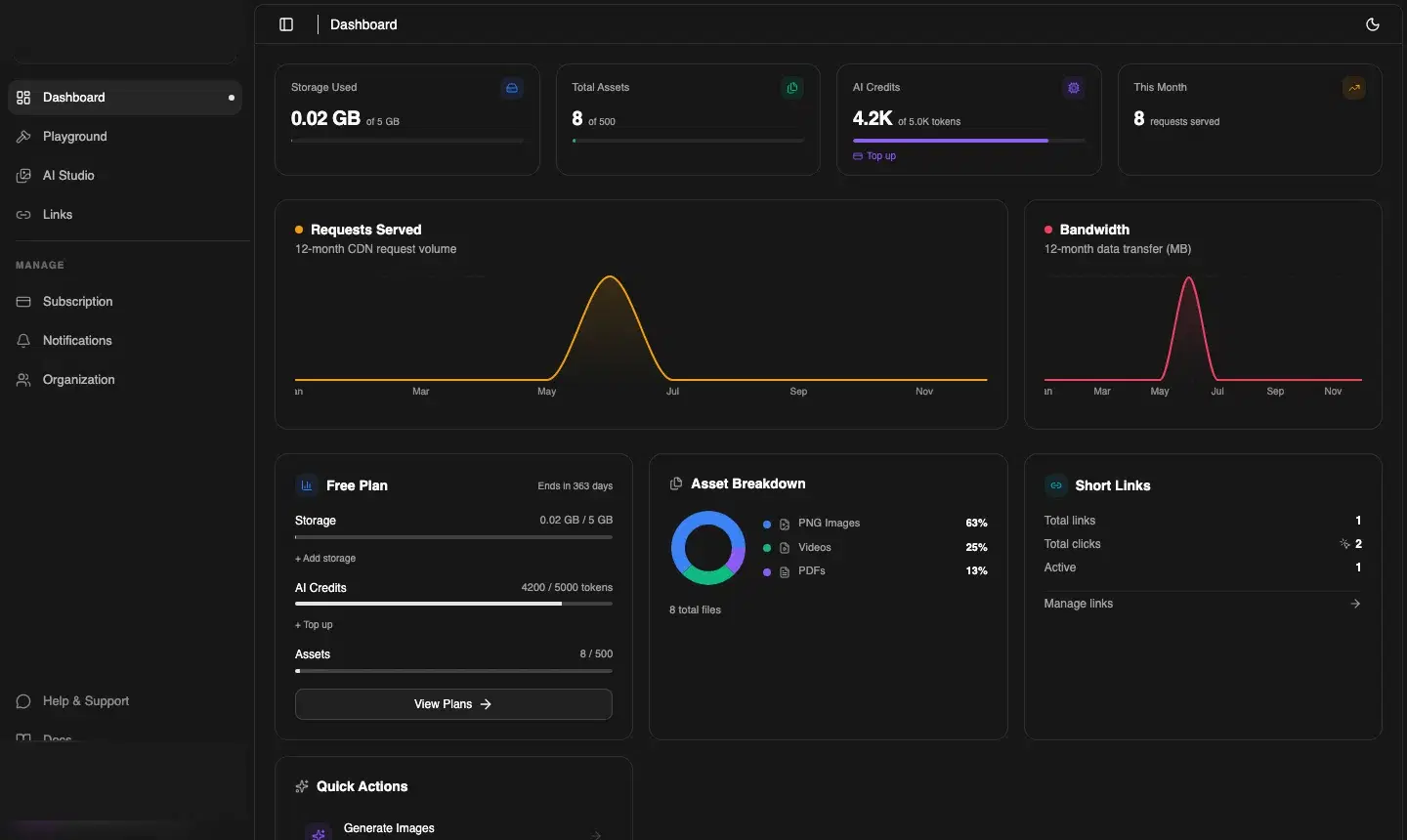Open Dashboard in the sidebar
The image size is (1407, 840).
pyautogui.click(x=125, y=98)
